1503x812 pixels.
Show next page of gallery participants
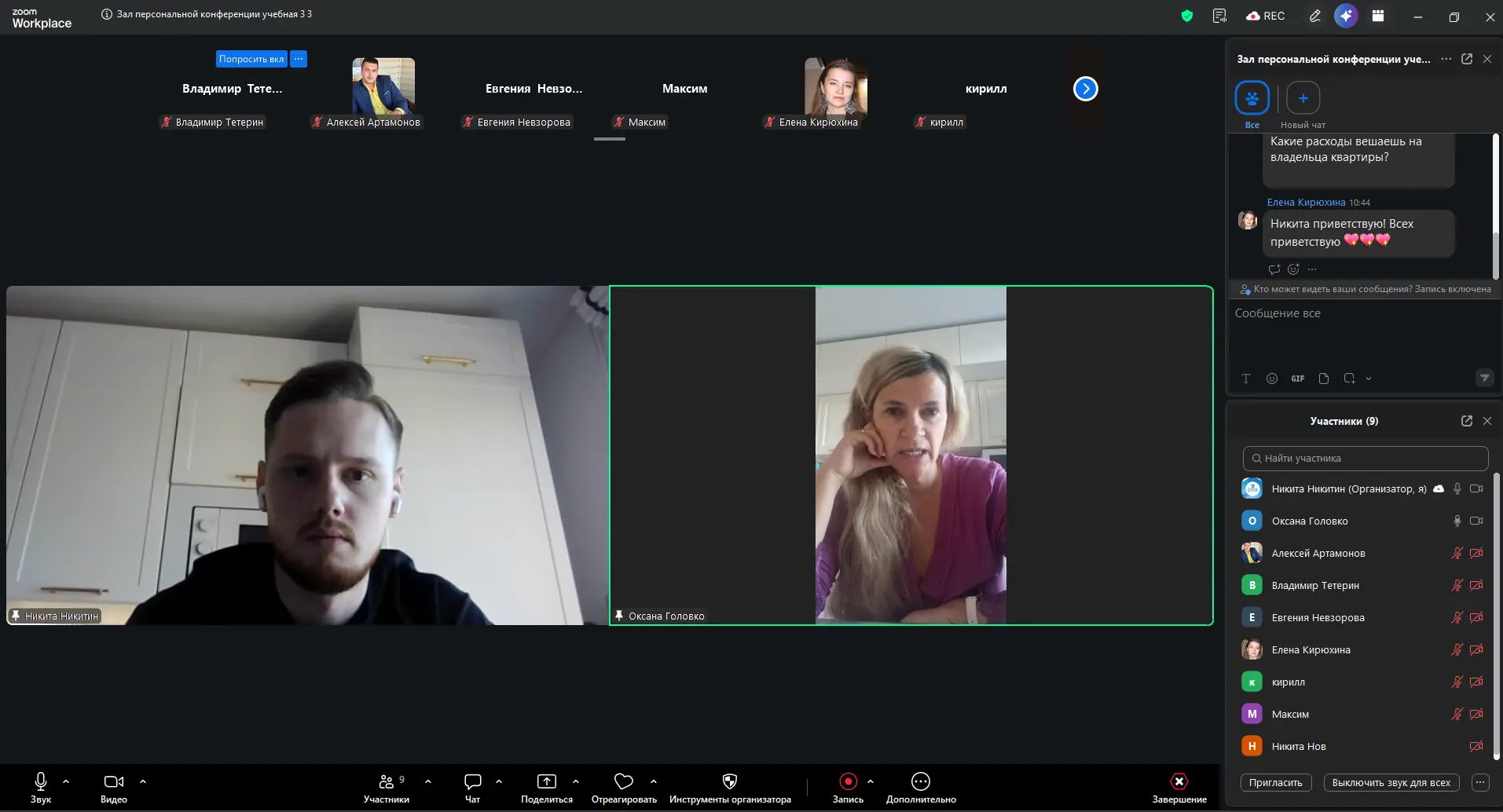point(1085,89)
